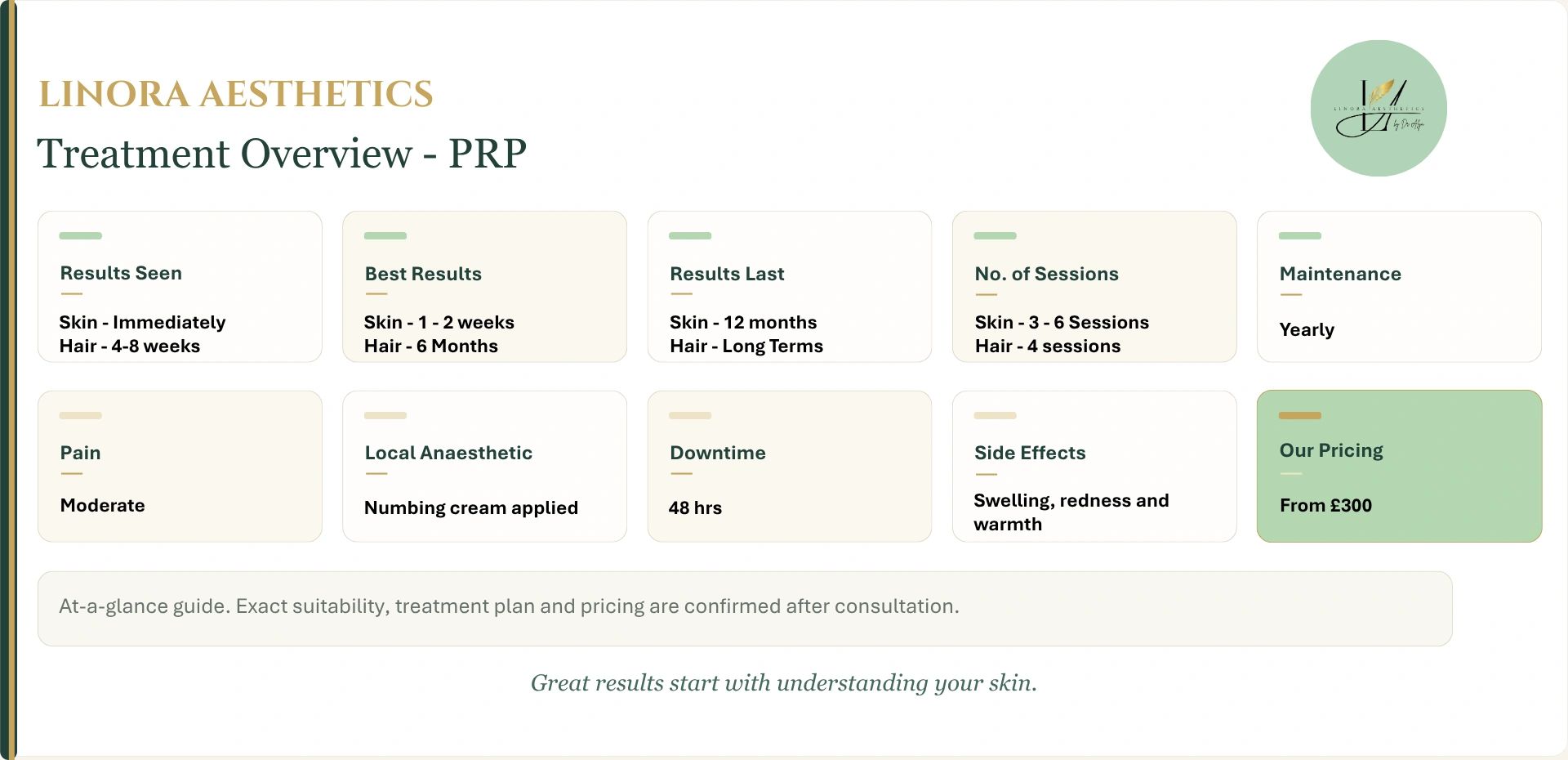Click the green accent bar in Results Seen card
Screen dimensions: 1568x760
(x=80, y=235)
